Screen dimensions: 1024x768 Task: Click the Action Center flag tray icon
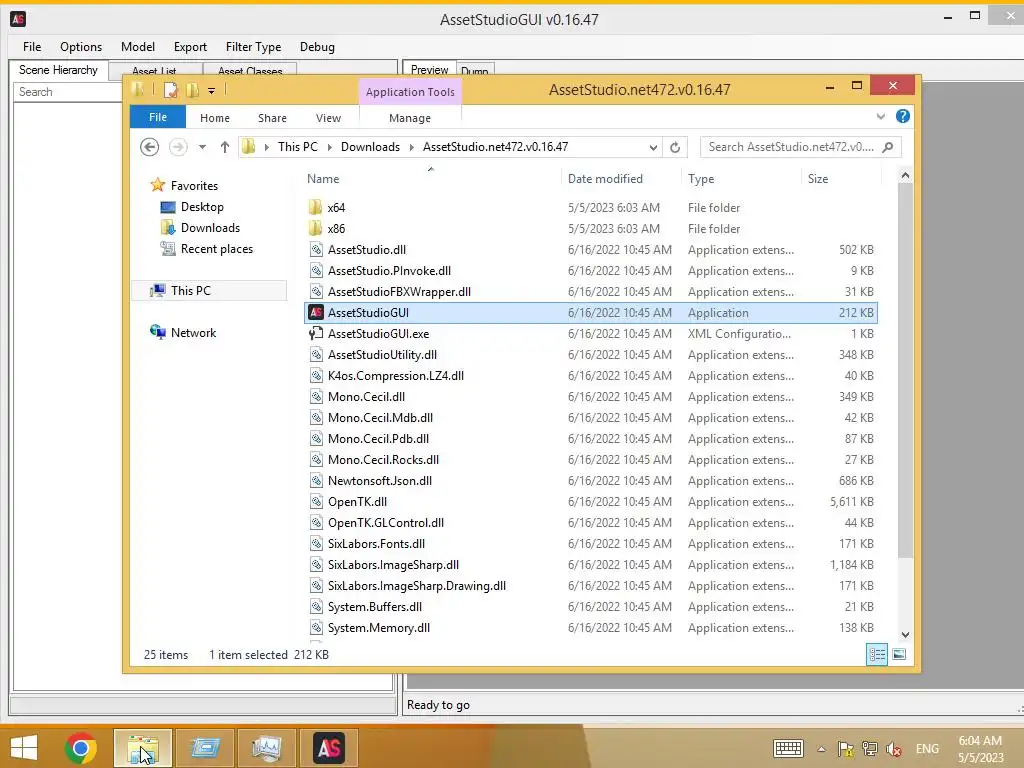[846, 749]
